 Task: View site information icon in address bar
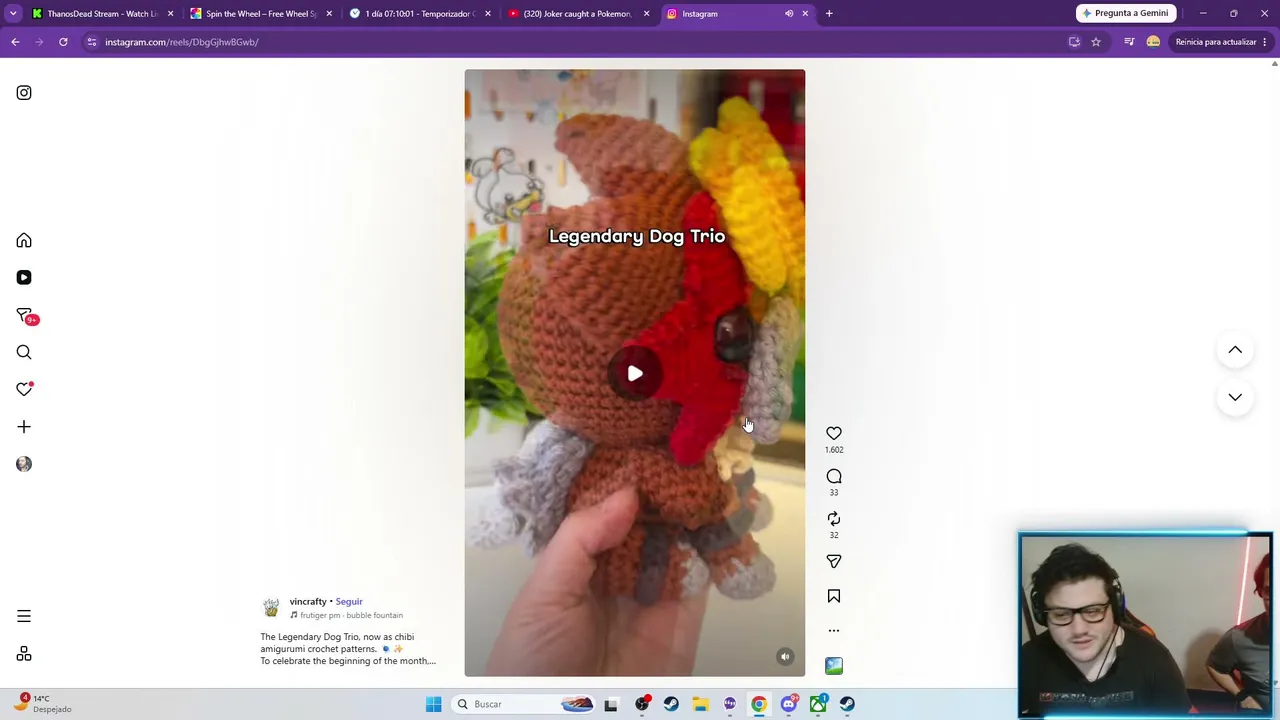[x=91, y=42]
